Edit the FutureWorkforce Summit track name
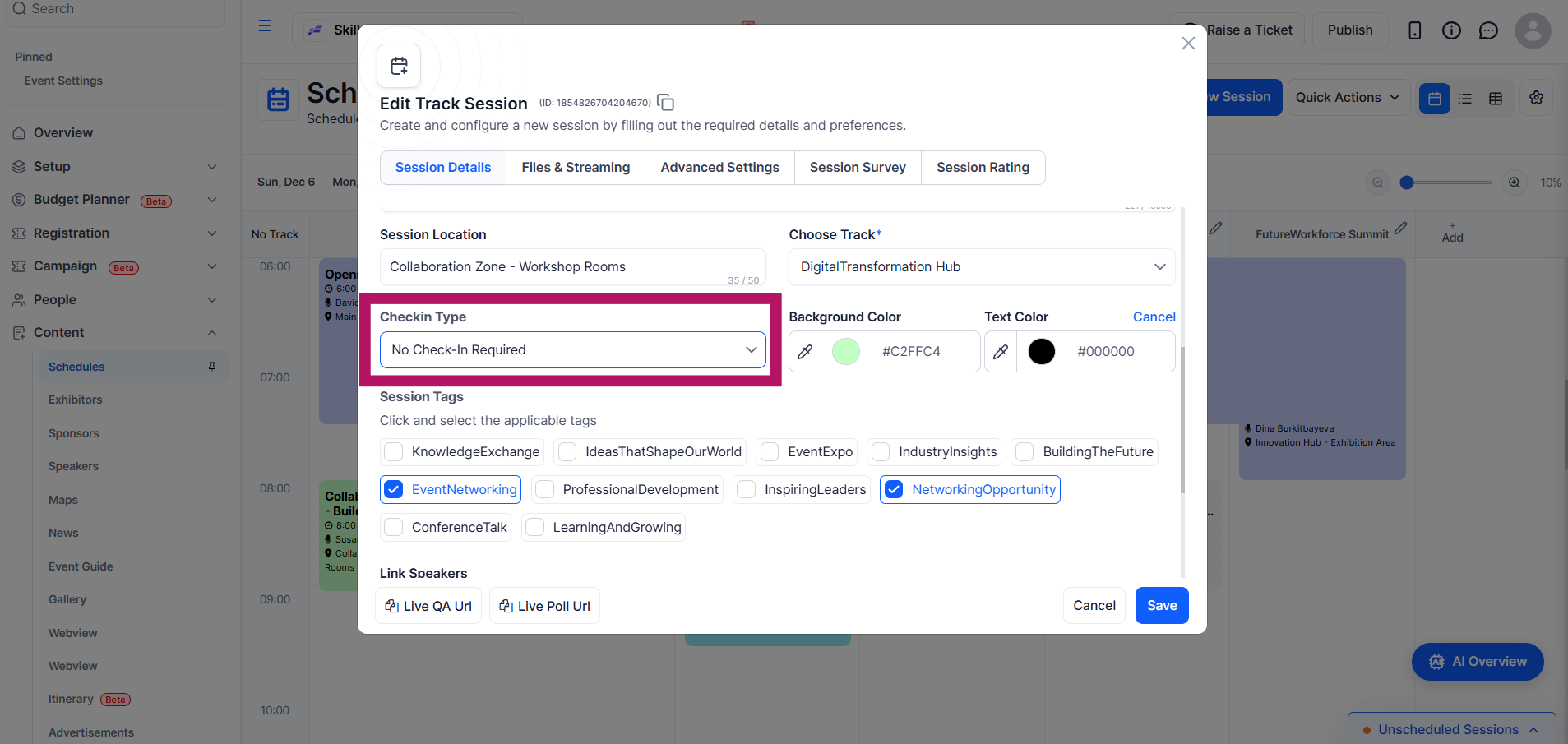Viewport: 1568px width, 744px height. coord(1401,228)
